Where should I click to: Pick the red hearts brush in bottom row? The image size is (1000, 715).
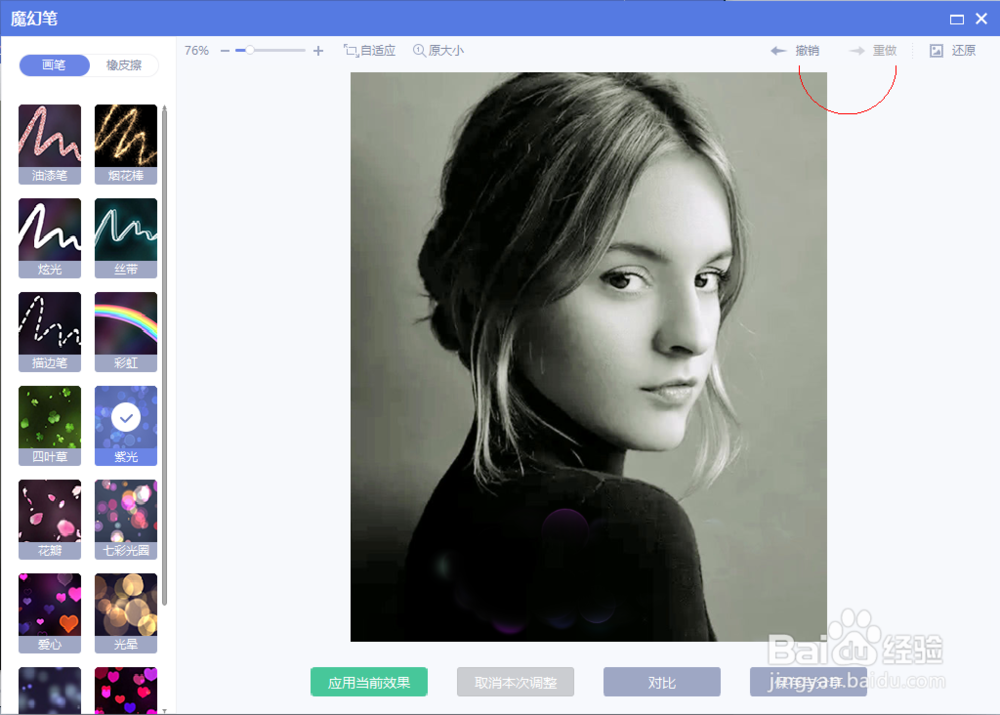point(126,690)
